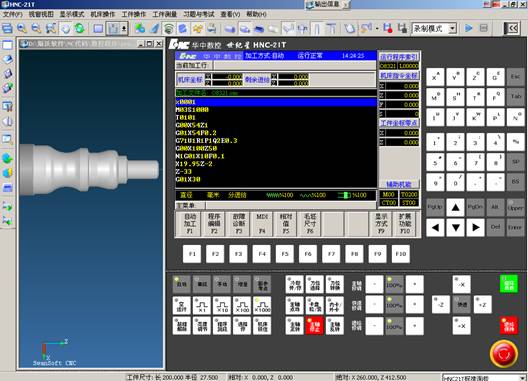Click the F4 function key button
The width and height of the screenshot is (528, 381).
(262, 254)
